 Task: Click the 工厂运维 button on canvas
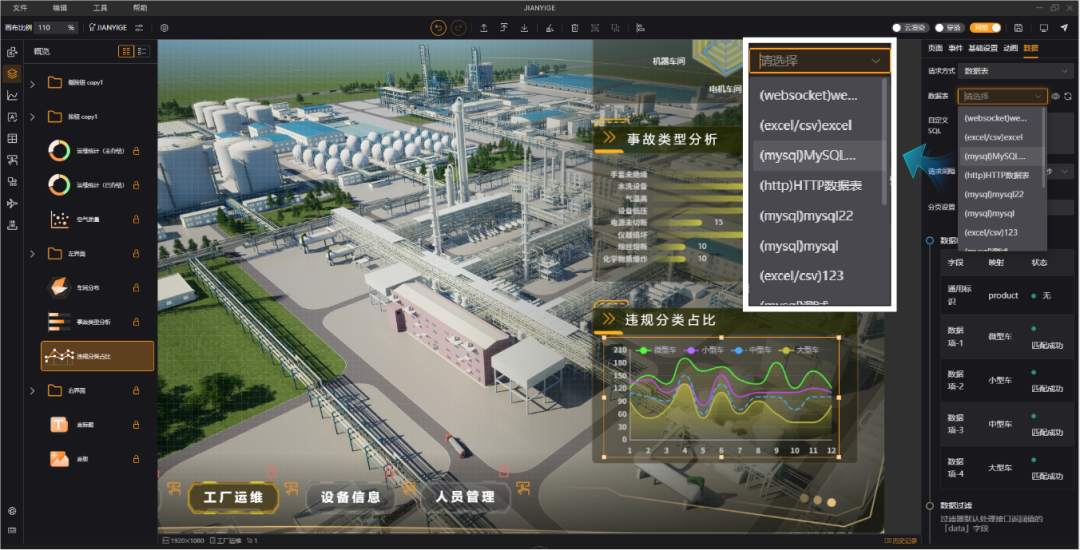coord(233,497)
